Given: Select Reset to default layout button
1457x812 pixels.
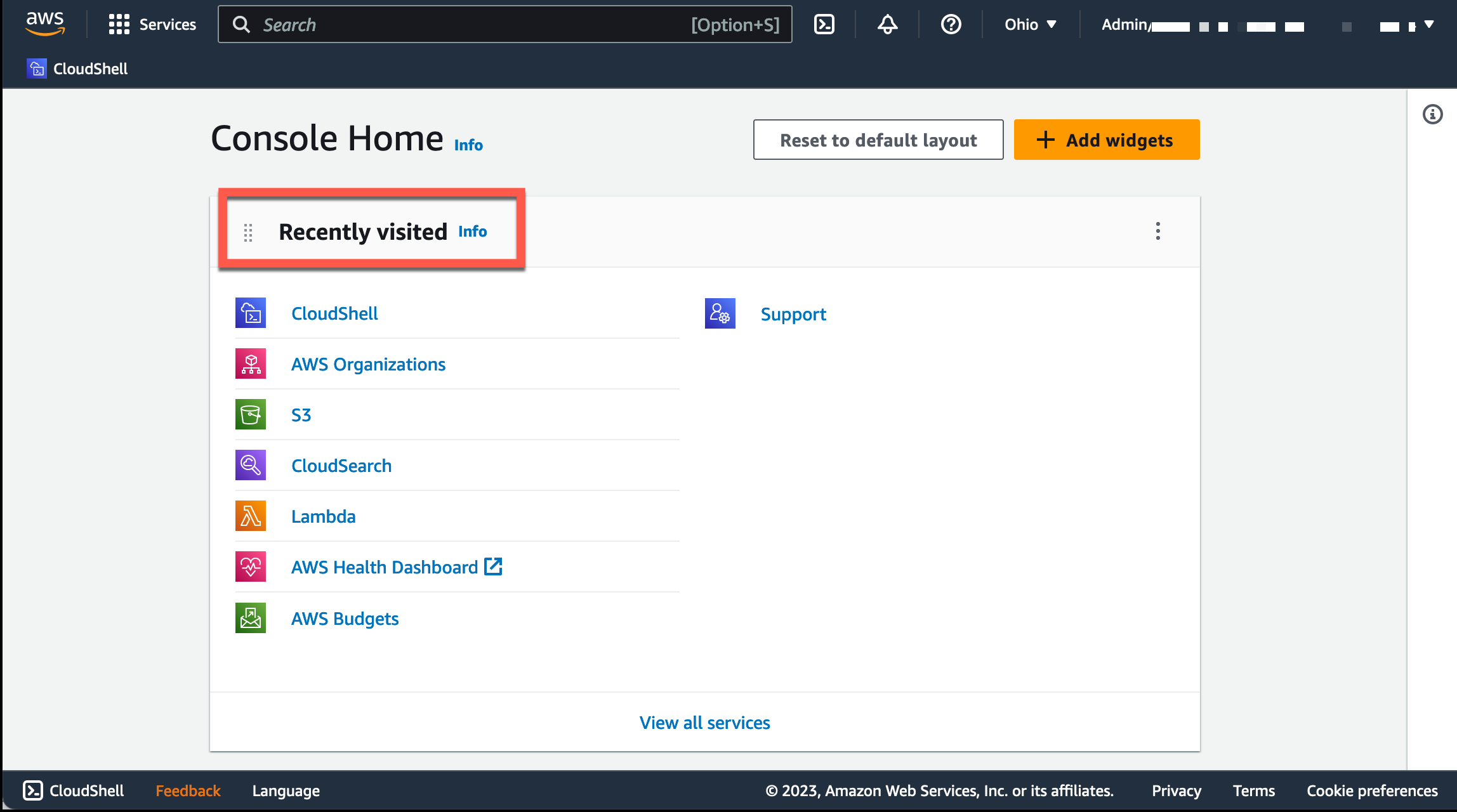Looking at the screenshot, I should [x=878, y=139].
